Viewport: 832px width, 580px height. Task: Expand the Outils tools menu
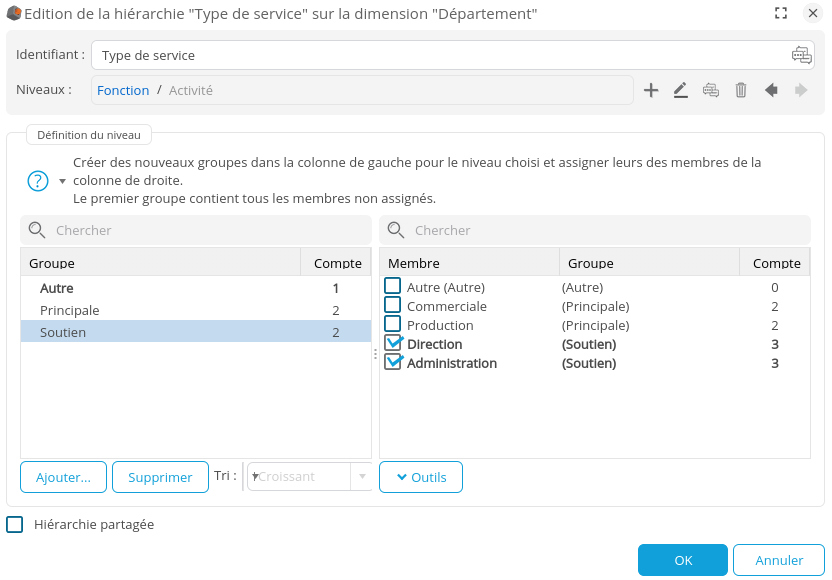pos(421,477)
